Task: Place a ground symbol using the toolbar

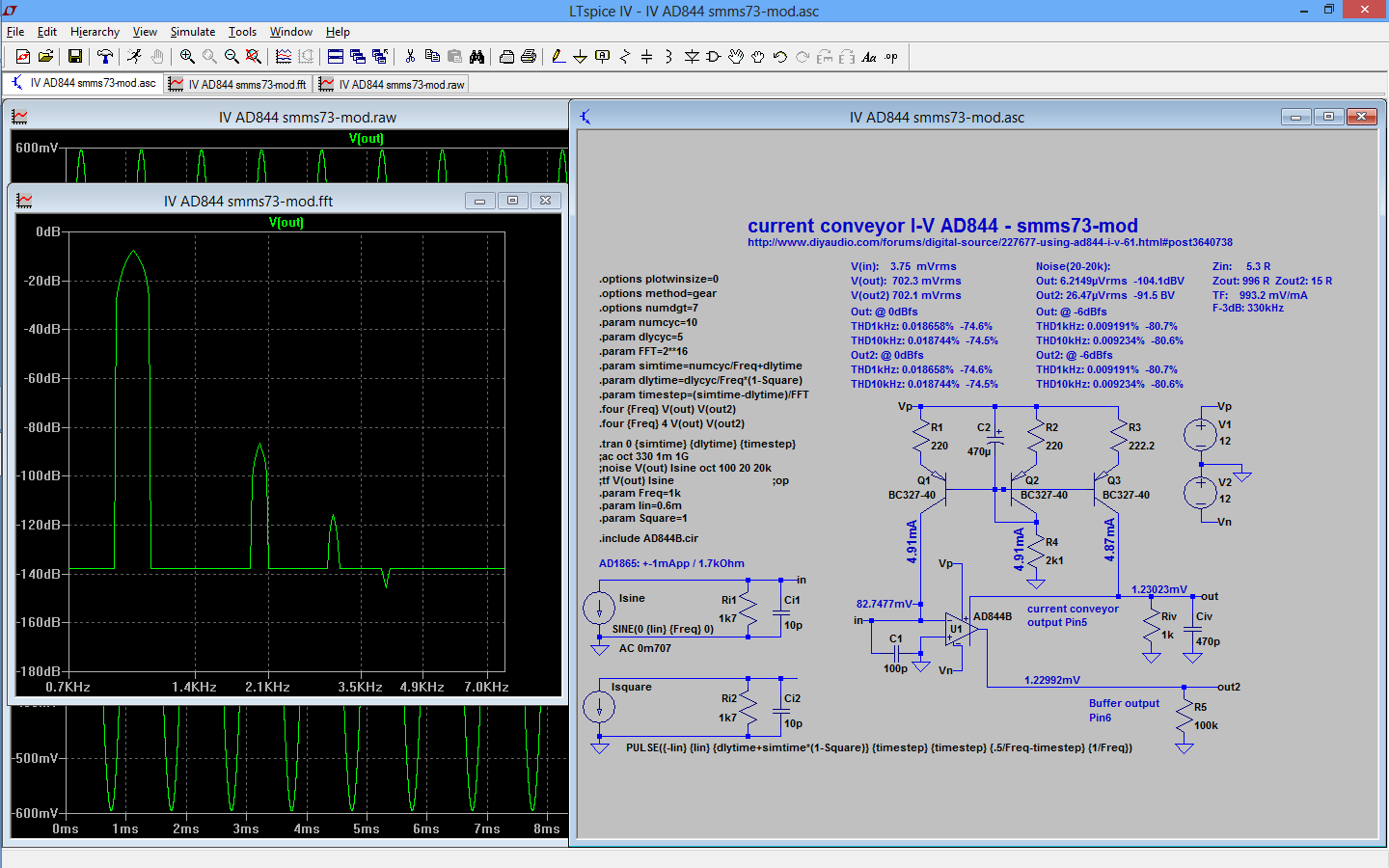Action: point(580,57)
